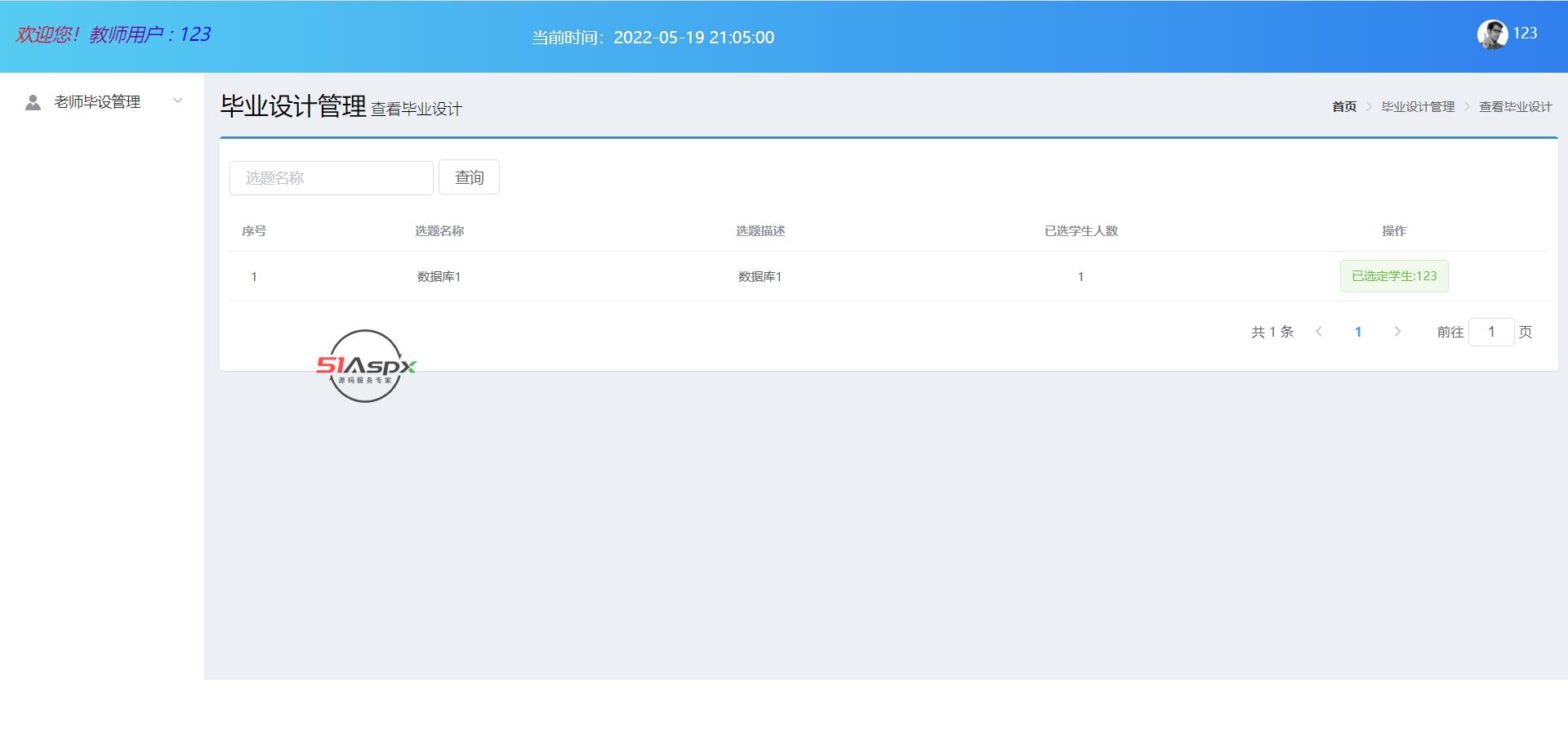Click 查看毕业设计 breadcrumb item
The image size is (1568, 737).
click(x=1516, y=107)
